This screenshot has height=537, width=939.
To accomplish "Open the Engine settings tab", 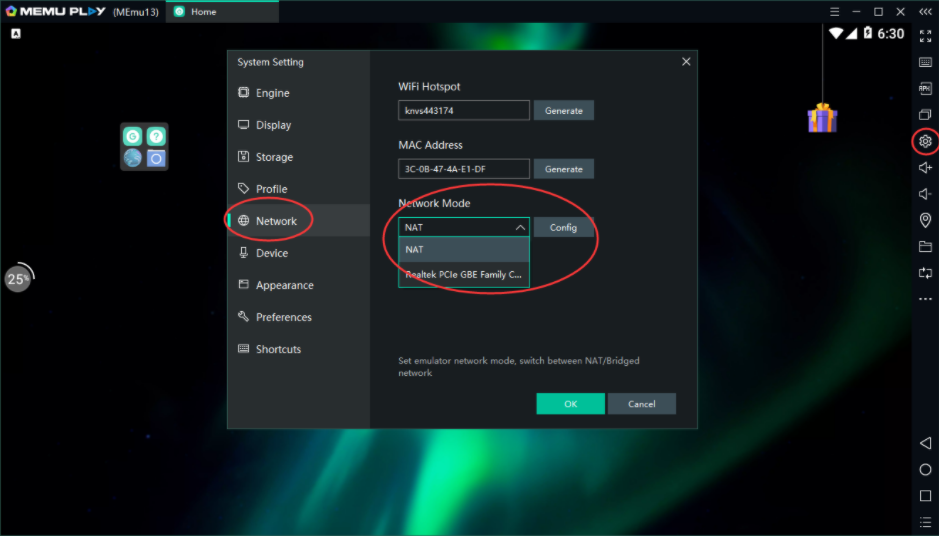I will click(x=272, y=93).
